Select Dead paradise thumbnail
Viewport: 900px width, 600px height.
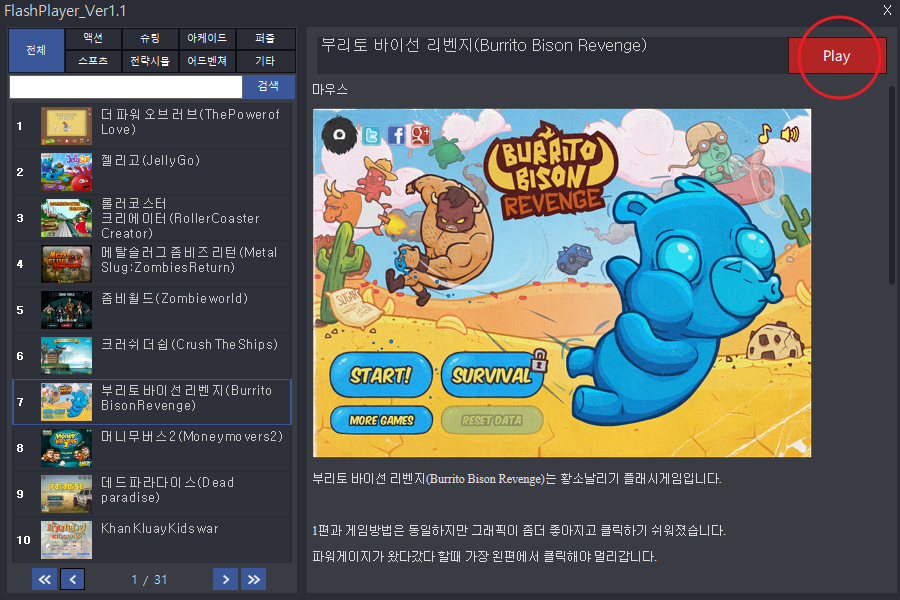pos(66,493)
